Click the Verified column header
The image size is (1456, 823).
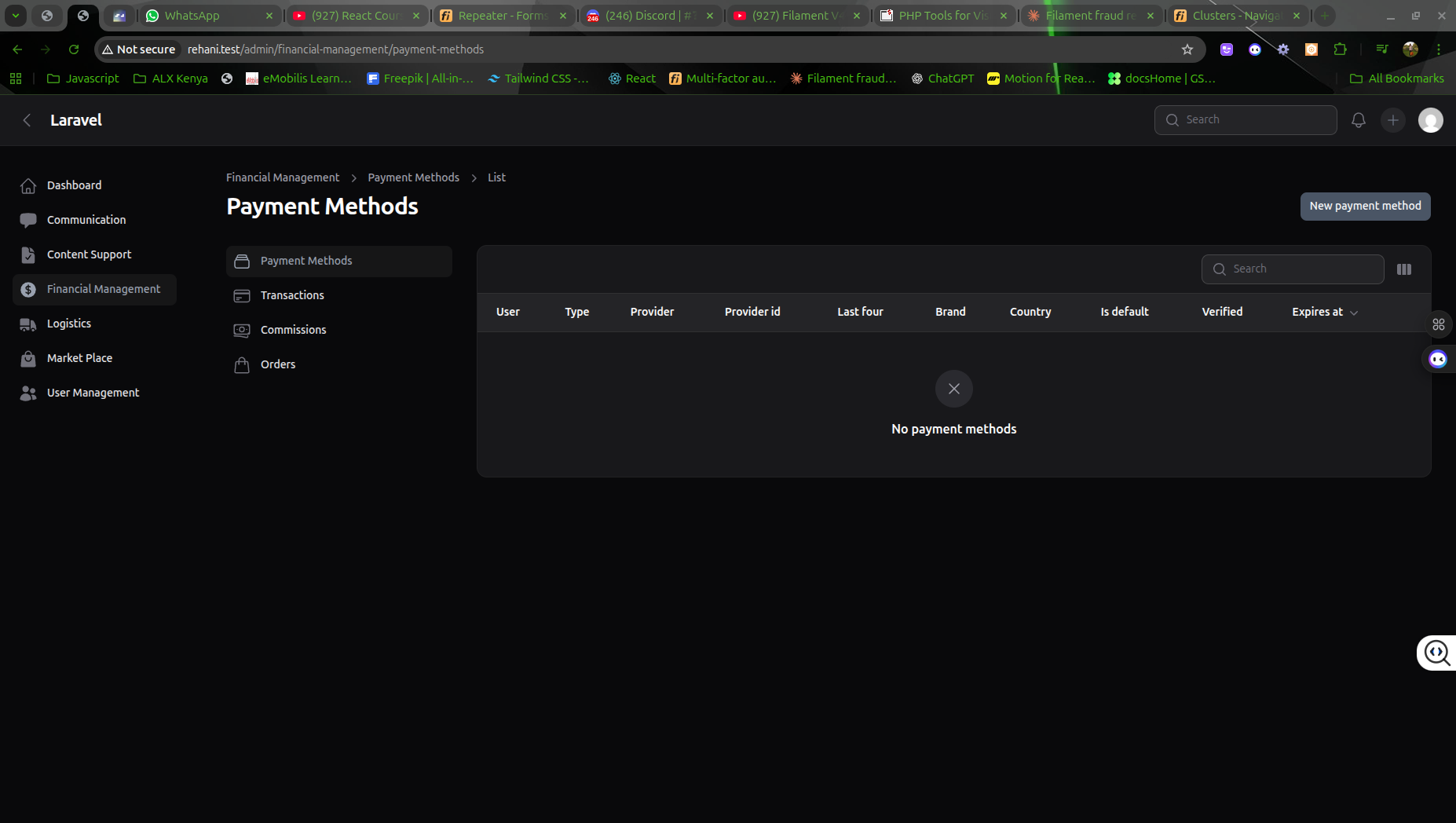point(1222,312)
